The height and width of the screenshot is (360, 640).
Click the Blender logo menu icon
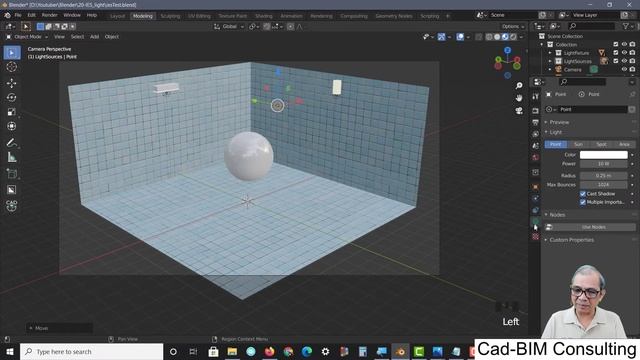point(7,16)
